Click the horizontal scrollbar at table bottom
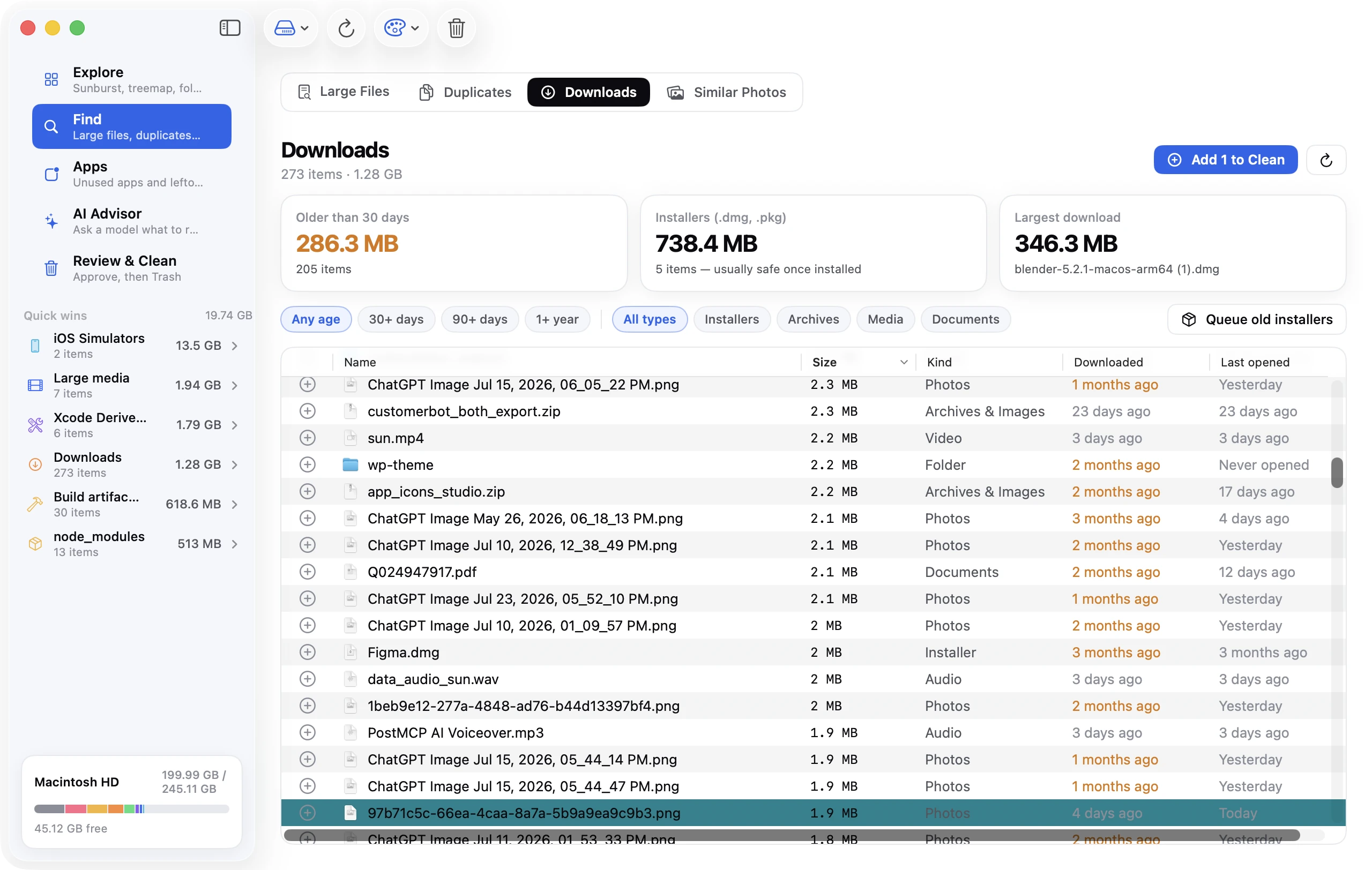 pyautogui.click(x=792, y=835)
